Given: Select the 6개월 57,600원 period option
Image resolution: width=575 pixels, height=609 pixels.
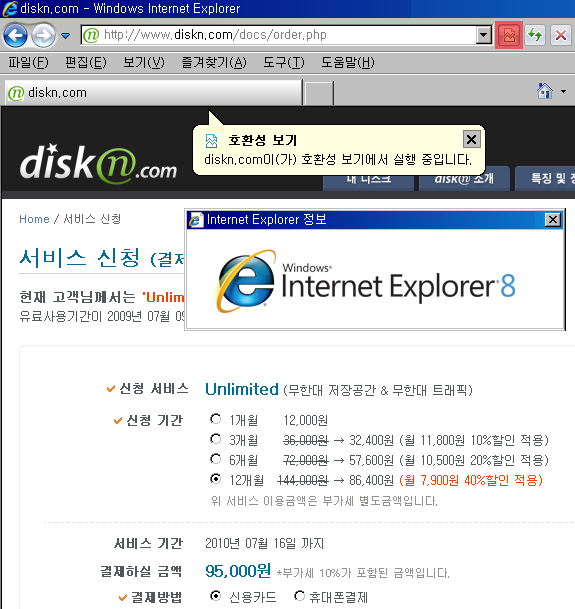Looking at the screenshot, I should [x=215, y=459].
